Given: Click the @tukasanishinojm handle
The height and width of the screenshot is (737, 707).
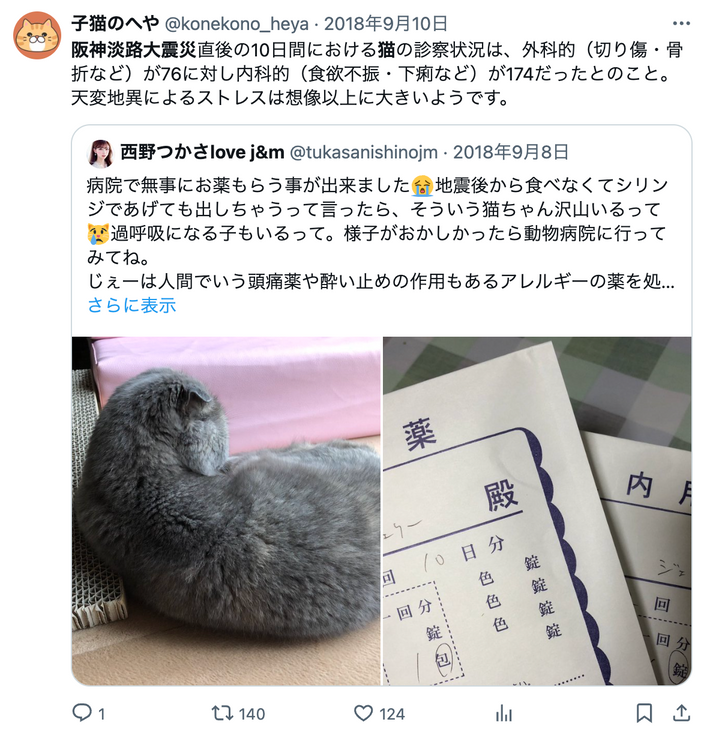Looking at the screenshot, I should pos(364,152).
